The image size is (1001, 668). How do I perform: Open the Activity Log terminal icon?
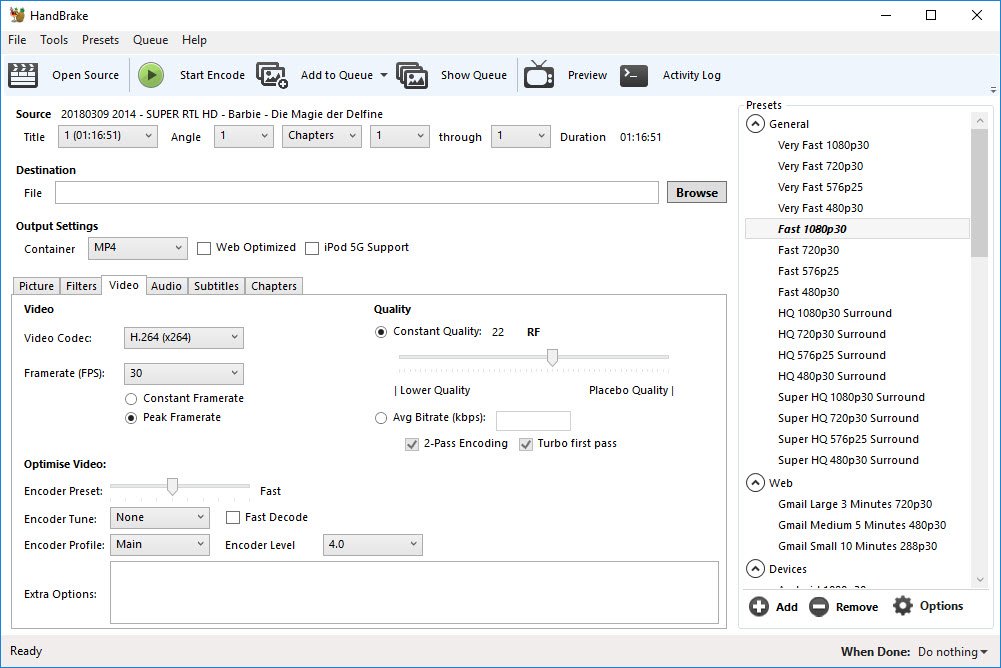pos(634,75)
